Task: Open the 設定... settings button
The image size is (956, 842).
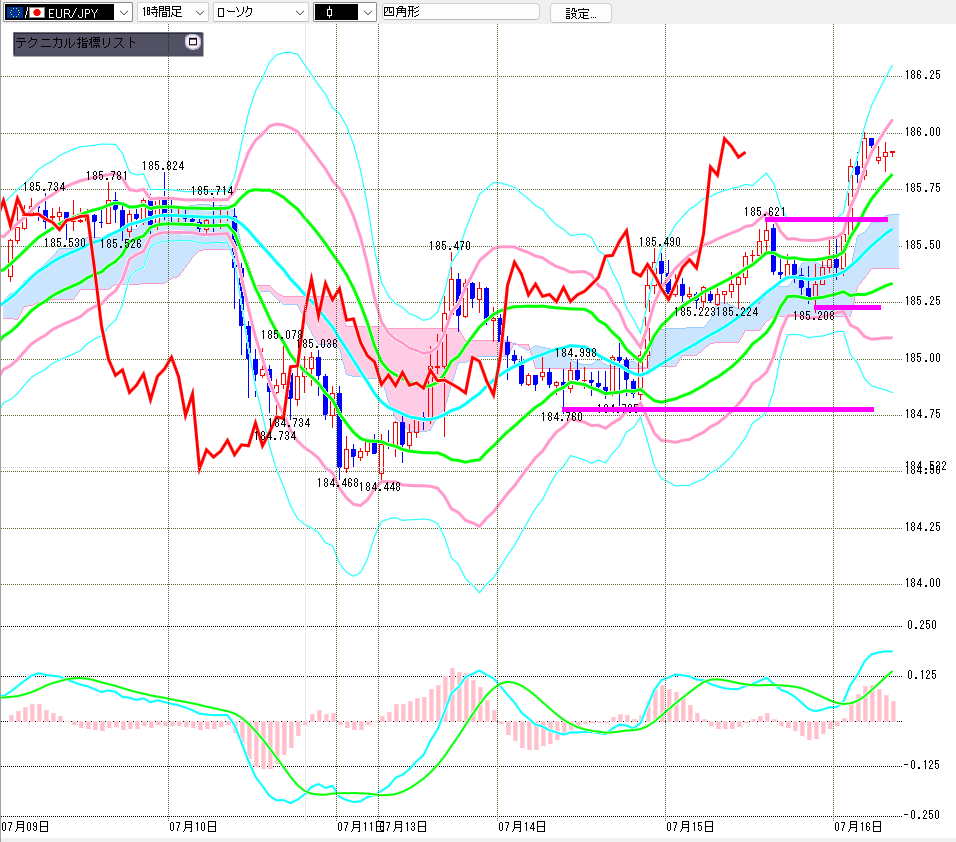Action: pyautogui.click(x=580, y=13)
